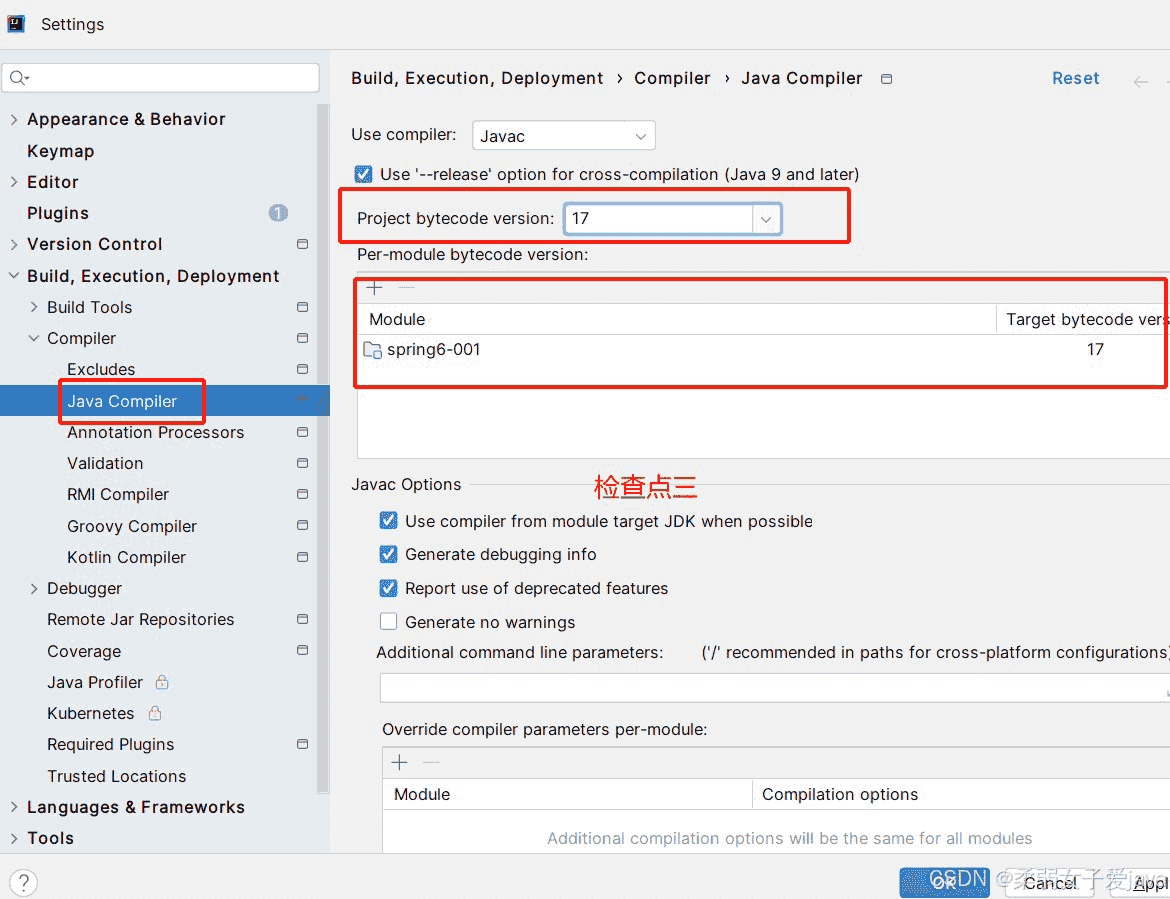Click project-level icon beside Kotlin Compiler
This screenshot has height=899, width=1170.
coord(302,557)
